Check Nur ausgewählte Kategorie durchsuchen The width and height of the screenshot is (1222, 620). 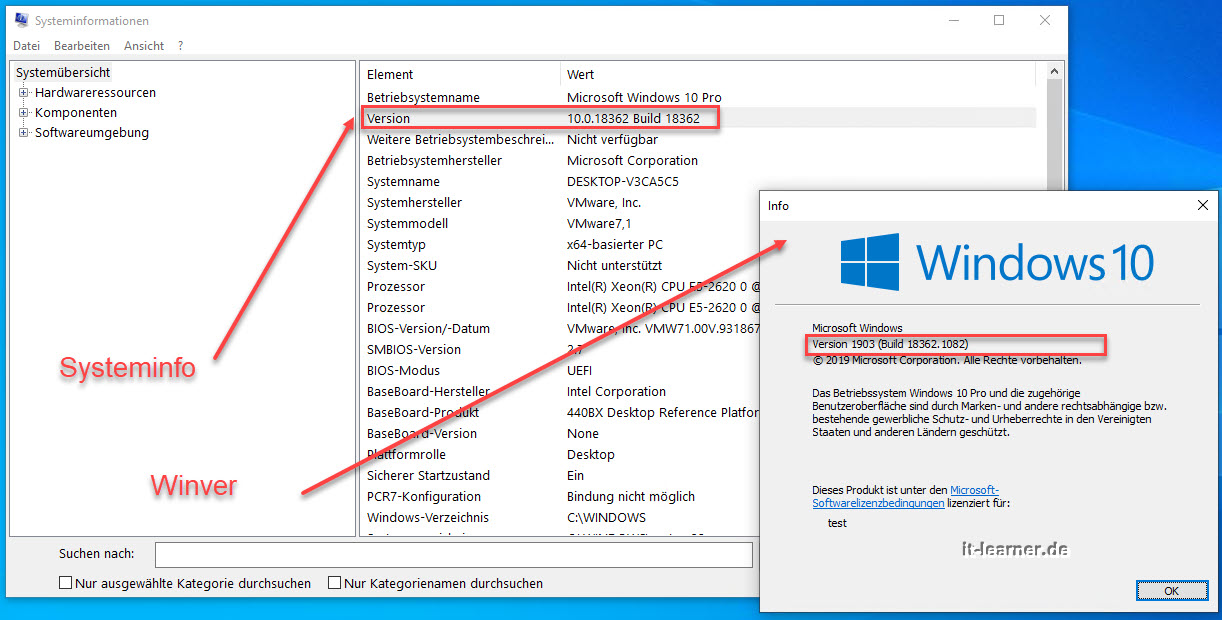point(66,583)
